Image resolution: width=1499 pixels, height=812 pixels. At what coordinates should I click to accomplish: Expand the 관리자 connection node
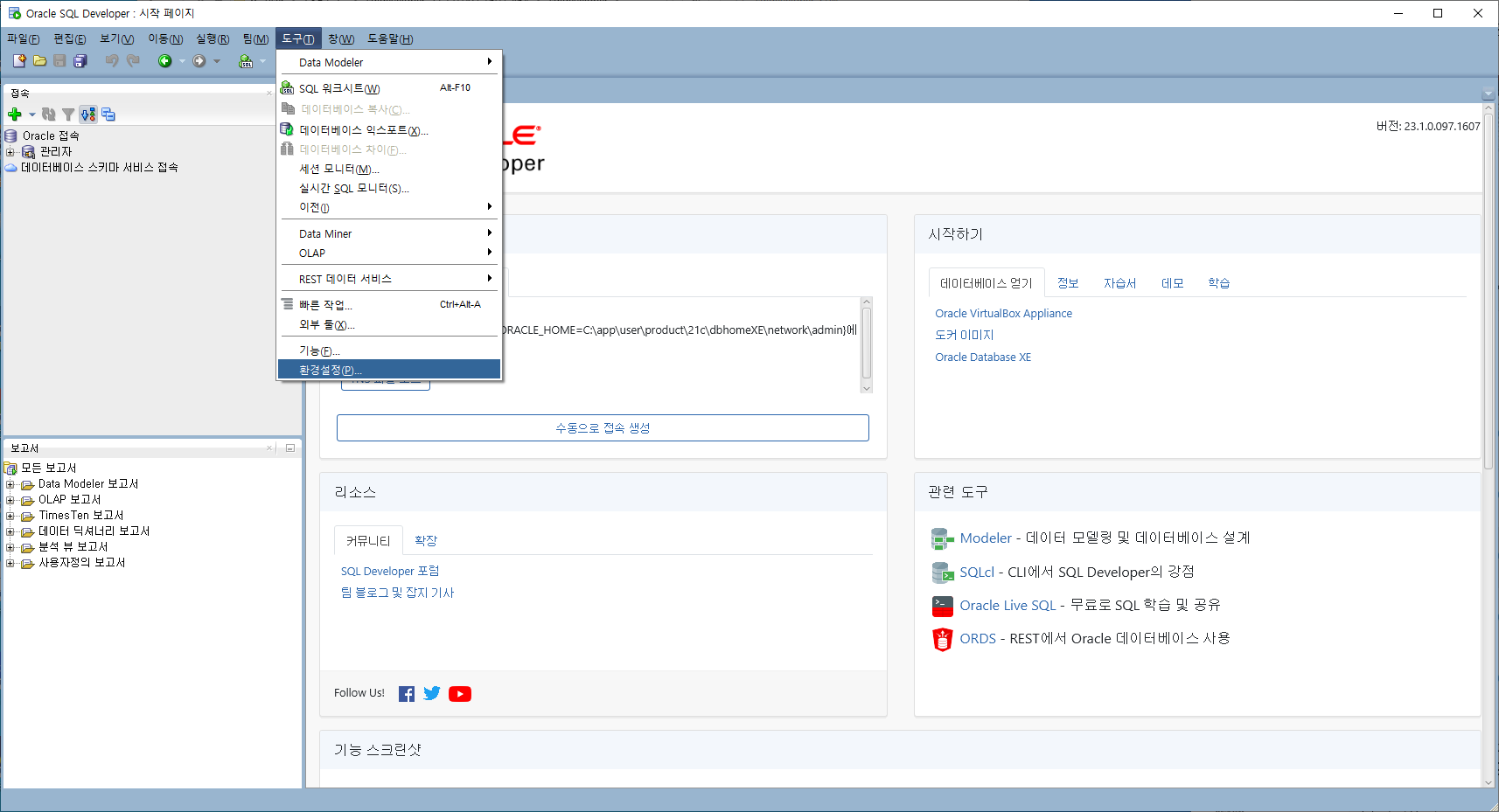pyautogui.click(x=10, y=152)
